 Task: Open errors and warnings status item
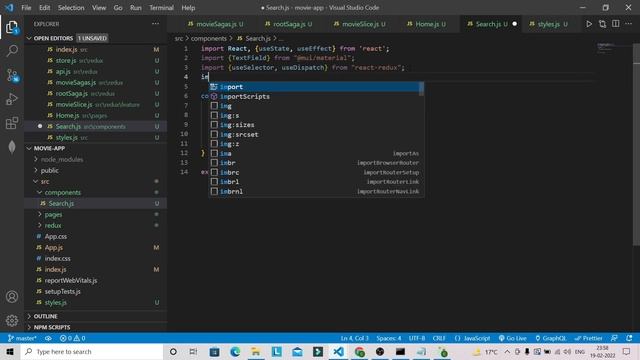(x=72, y=338)
